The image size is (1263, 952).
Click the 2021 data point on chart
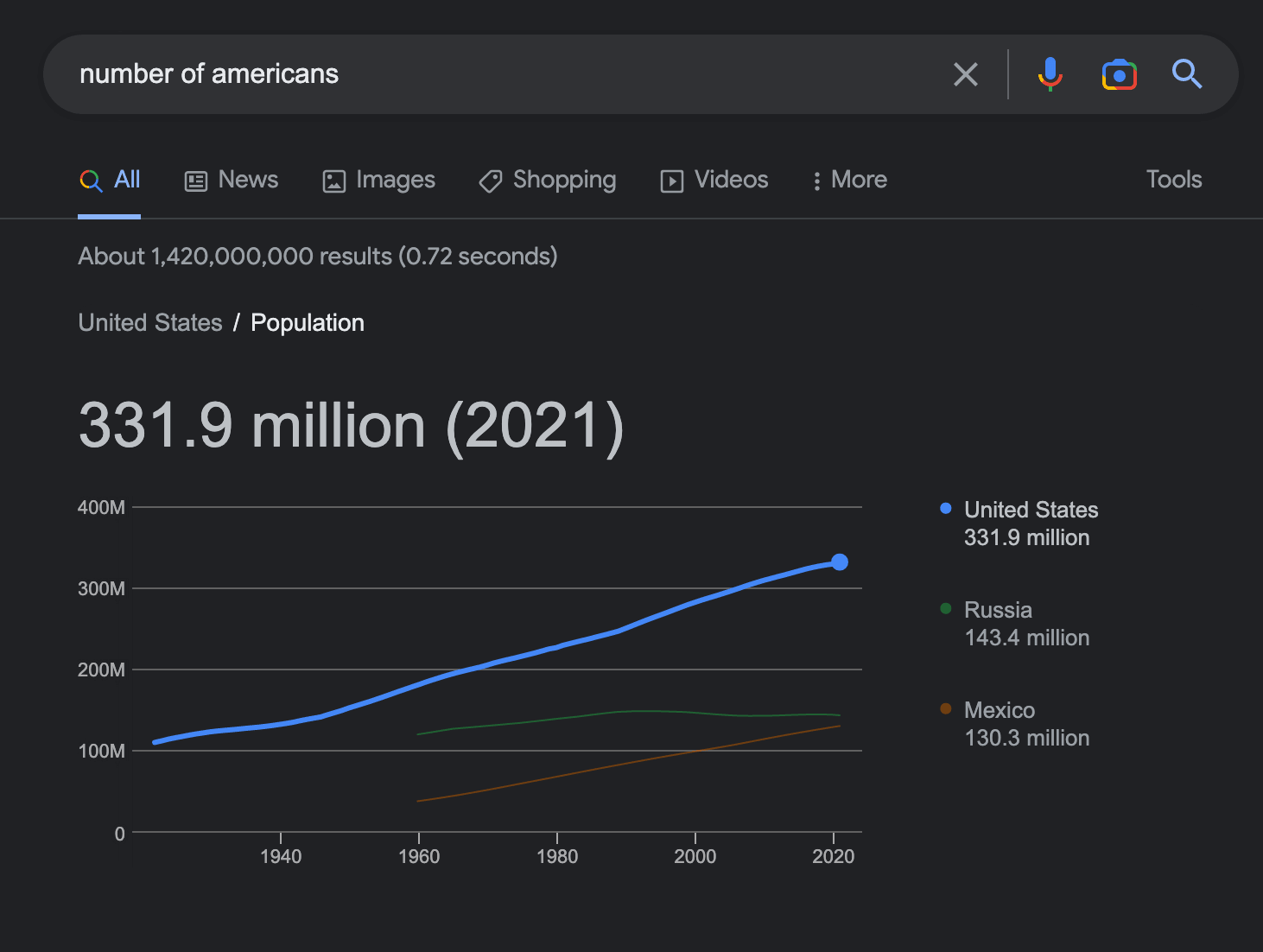pos(840,562)
